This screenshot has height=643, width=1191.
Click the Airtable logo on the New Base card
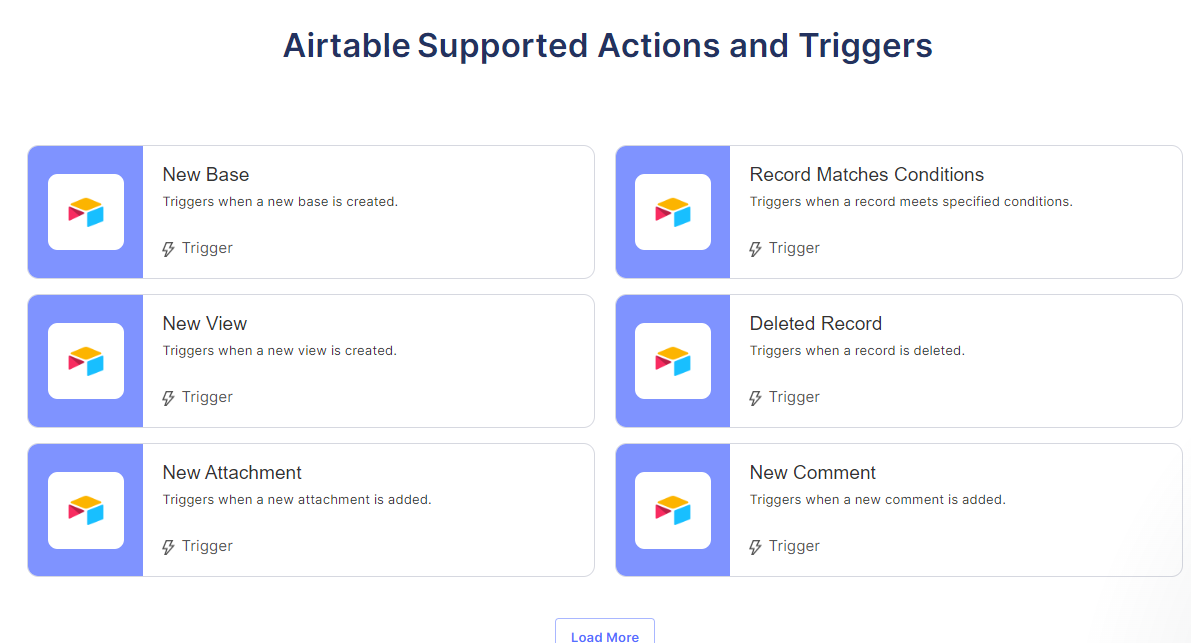(85, 211)
